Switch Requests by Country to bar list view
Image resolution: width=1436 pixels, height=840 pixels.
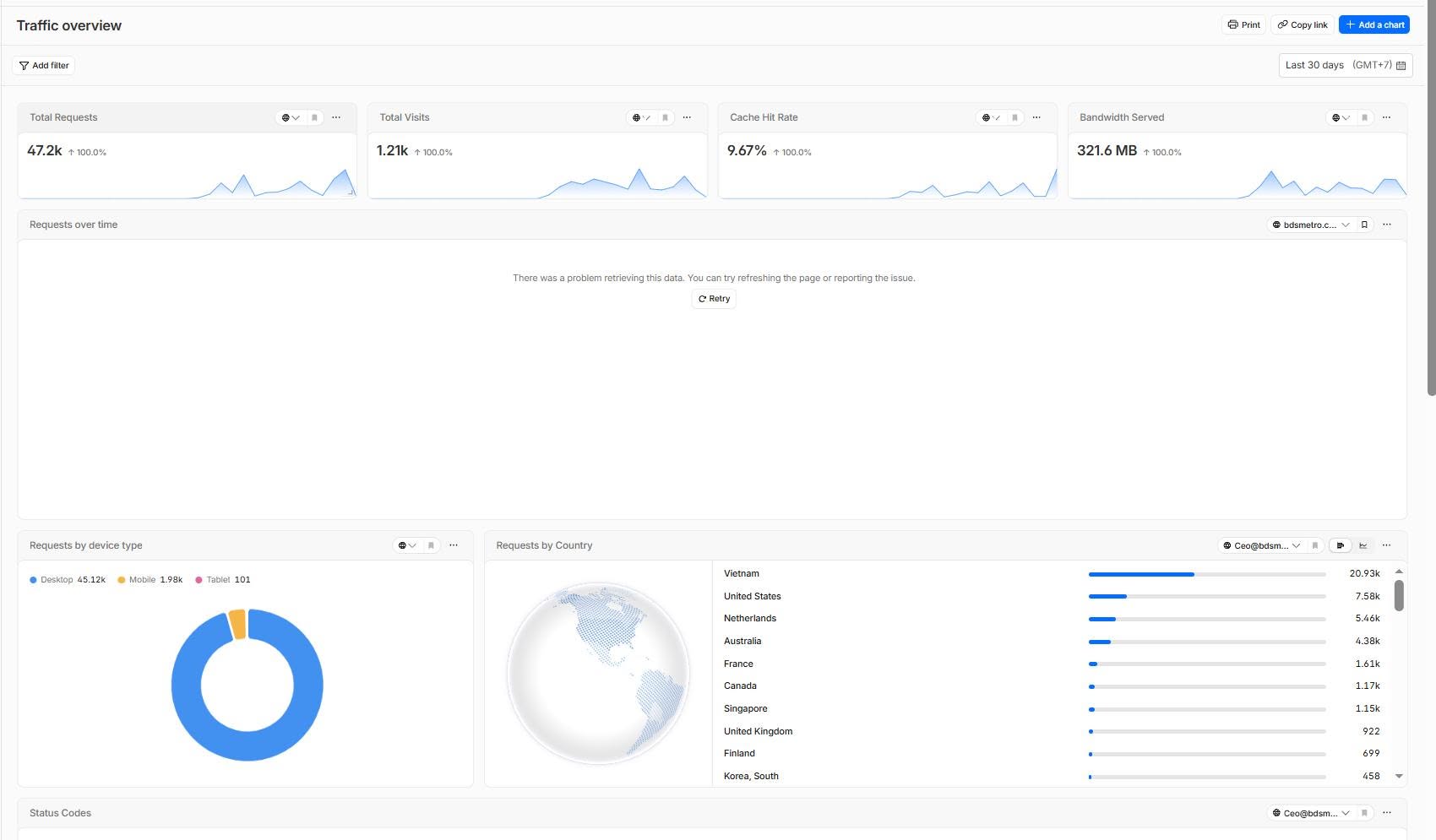click(1341, 545)
